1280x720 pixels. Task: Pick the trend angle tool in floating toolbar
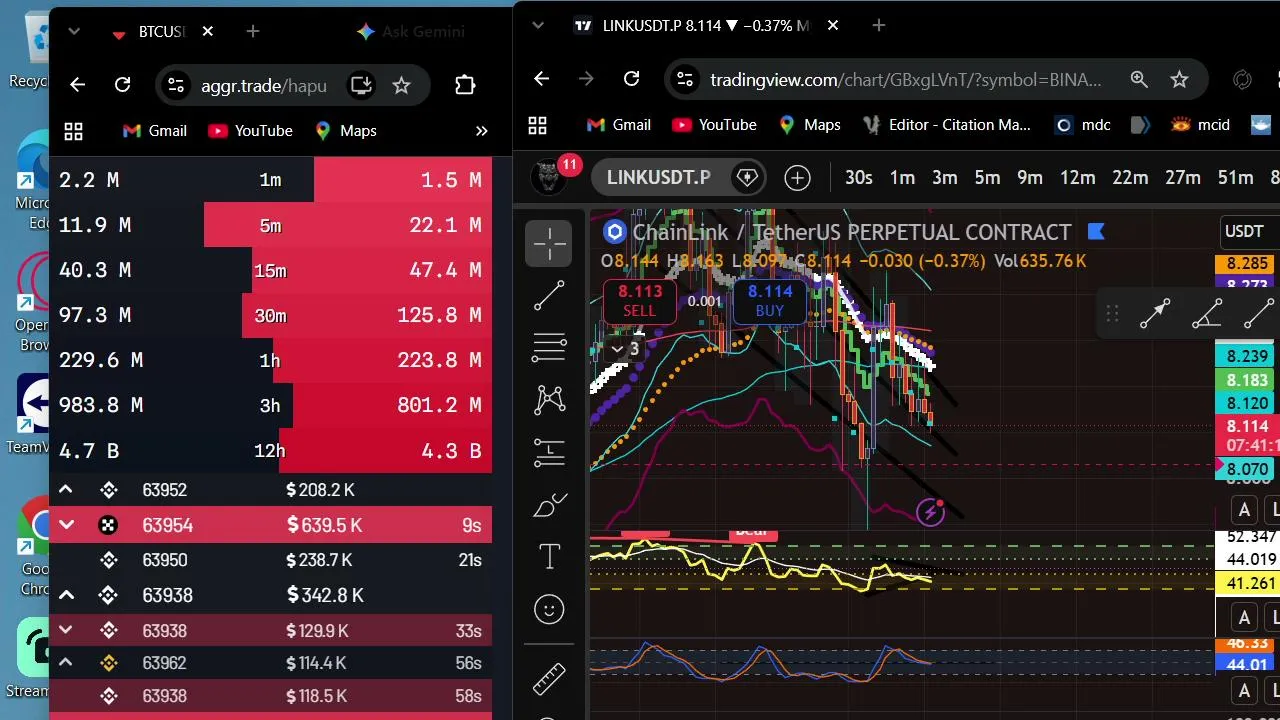(1207, 314)
